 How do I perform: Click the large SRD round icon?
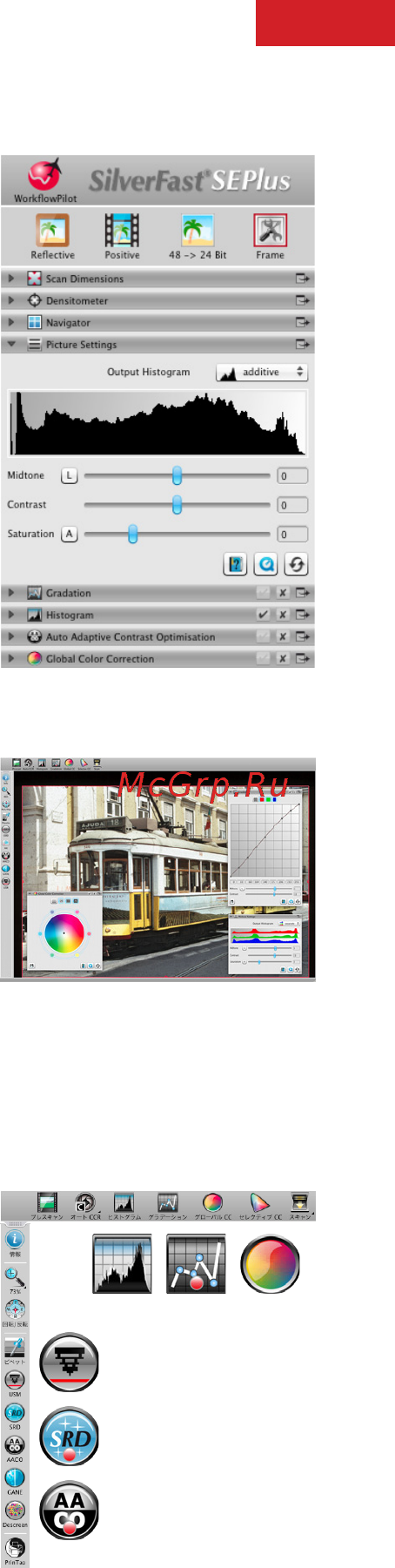coord(70,1437)
